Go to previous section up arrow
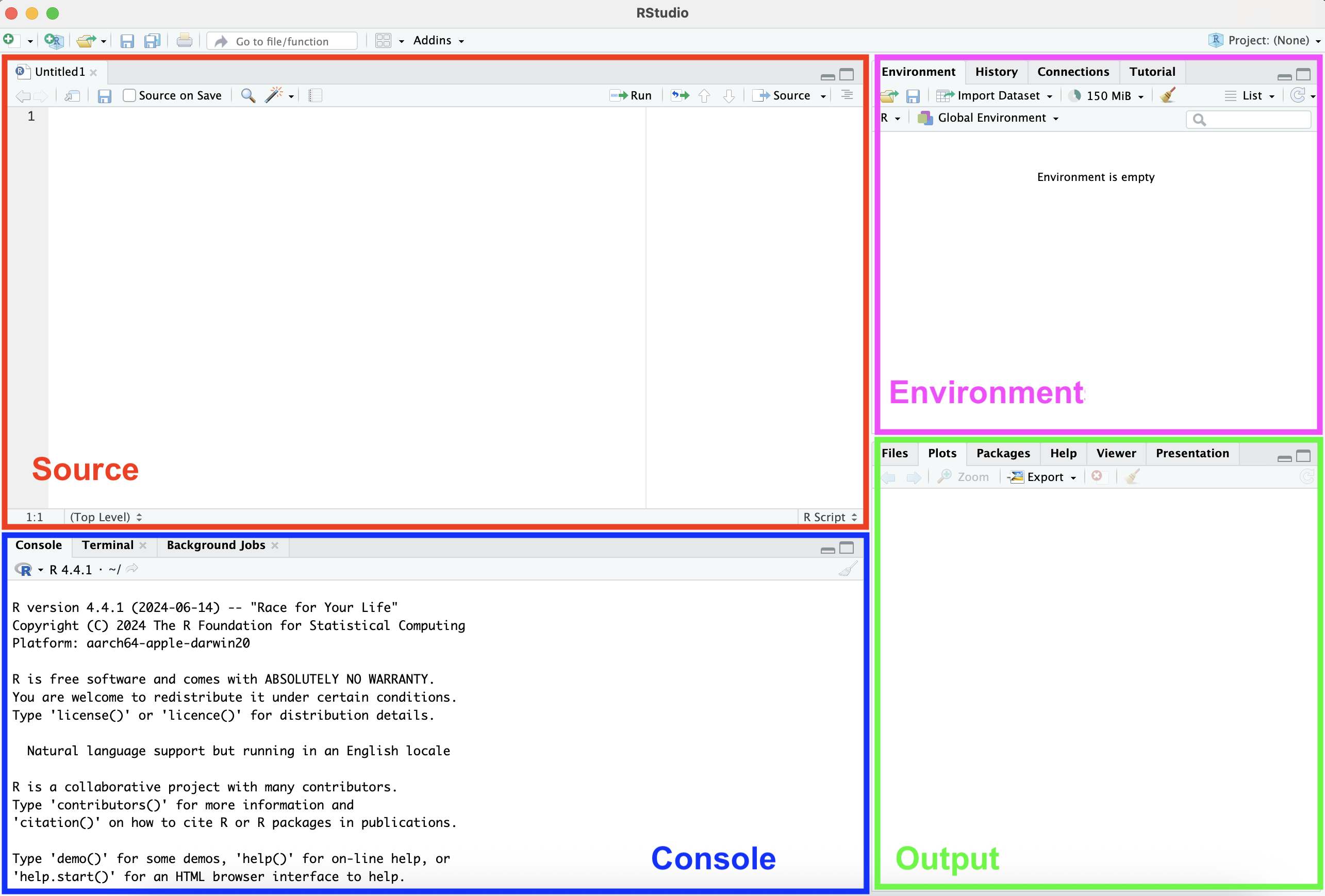The image size is (1325, 896). (x=704, y=96)
